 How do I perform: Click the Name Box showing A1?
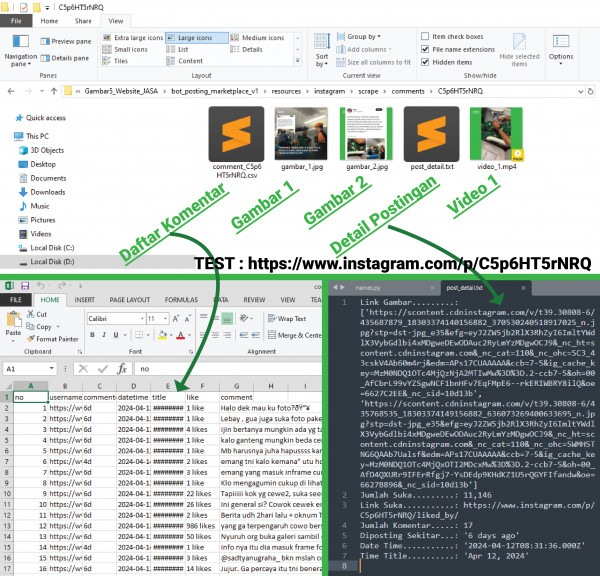tap(29, 369)
